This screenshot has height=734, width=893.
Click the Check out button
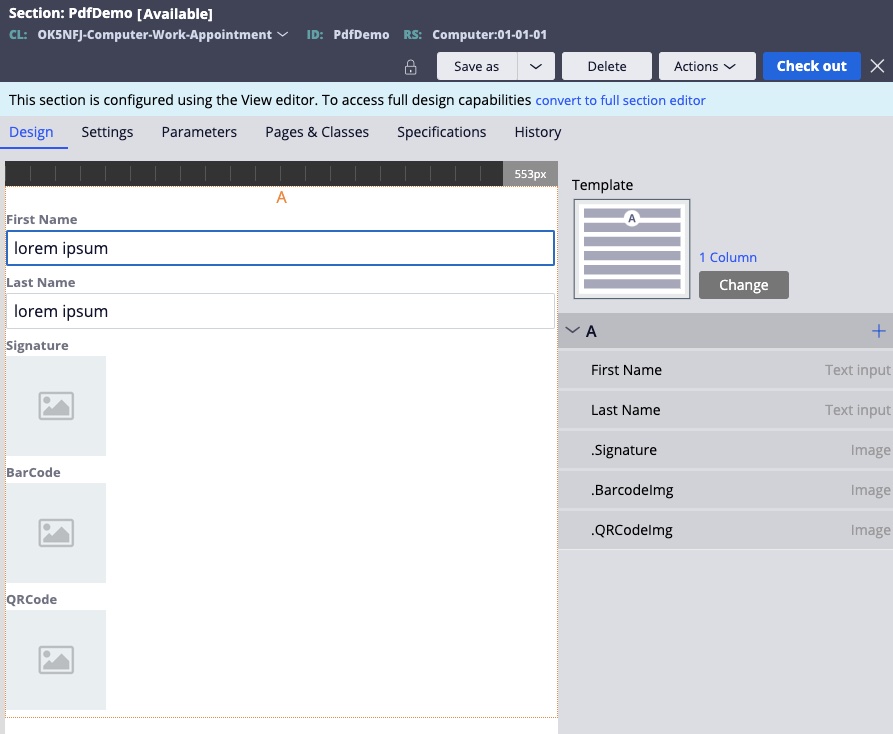(x=811, y=67)
